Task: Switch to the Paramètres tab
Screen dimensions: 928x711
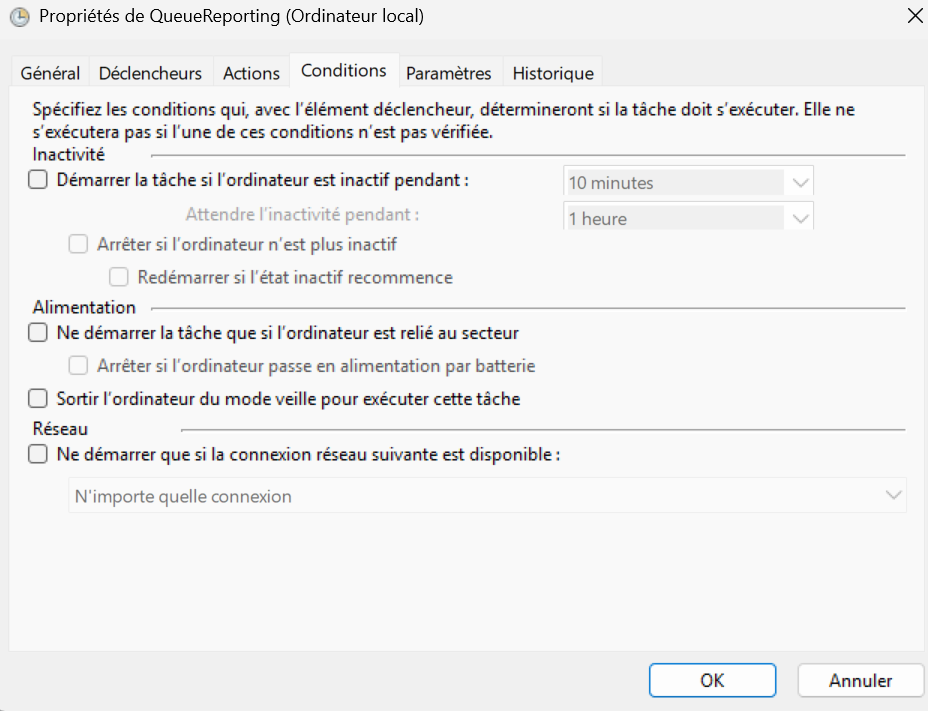Action: [449, 72]
